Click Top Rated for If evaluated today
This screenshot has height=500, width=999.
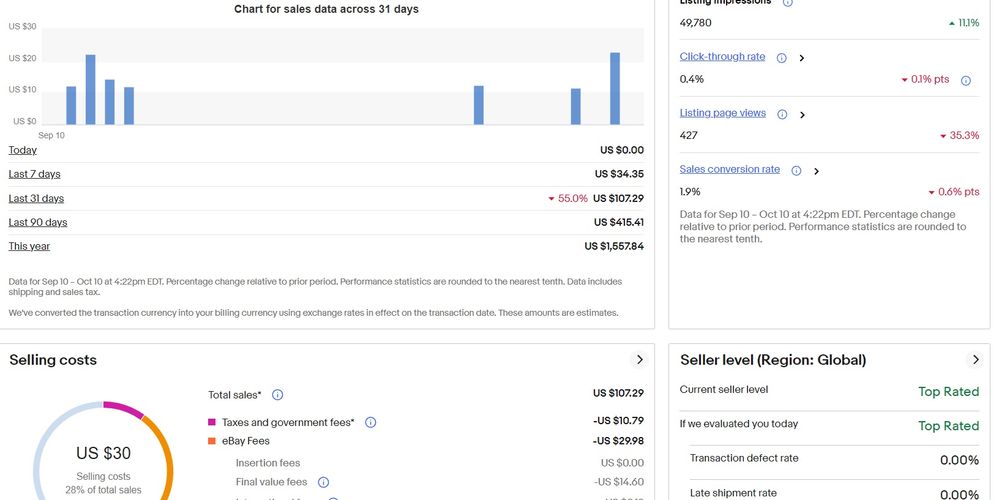point(949,426)
